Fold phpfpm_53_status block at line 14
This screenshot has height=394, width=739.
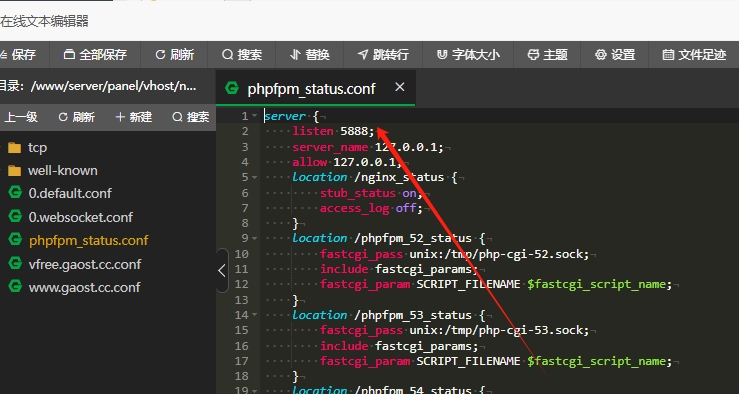pos(255,315)
